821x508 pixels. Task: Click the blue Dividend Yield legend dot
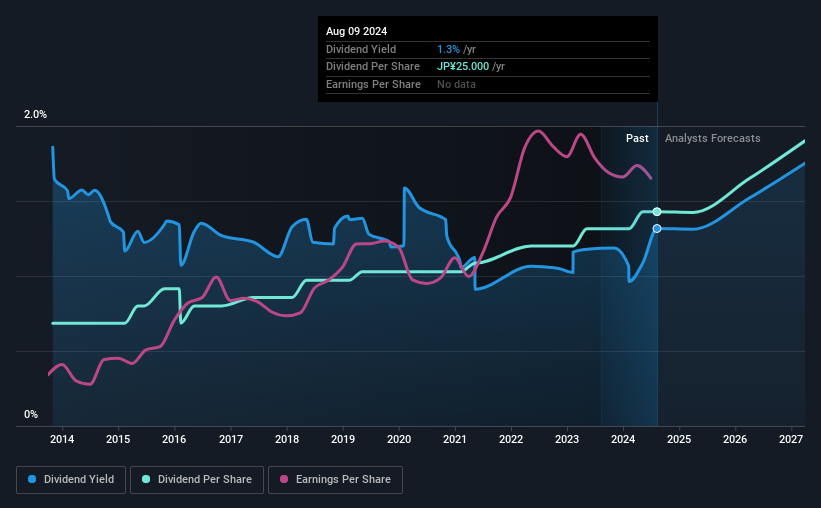32,479
